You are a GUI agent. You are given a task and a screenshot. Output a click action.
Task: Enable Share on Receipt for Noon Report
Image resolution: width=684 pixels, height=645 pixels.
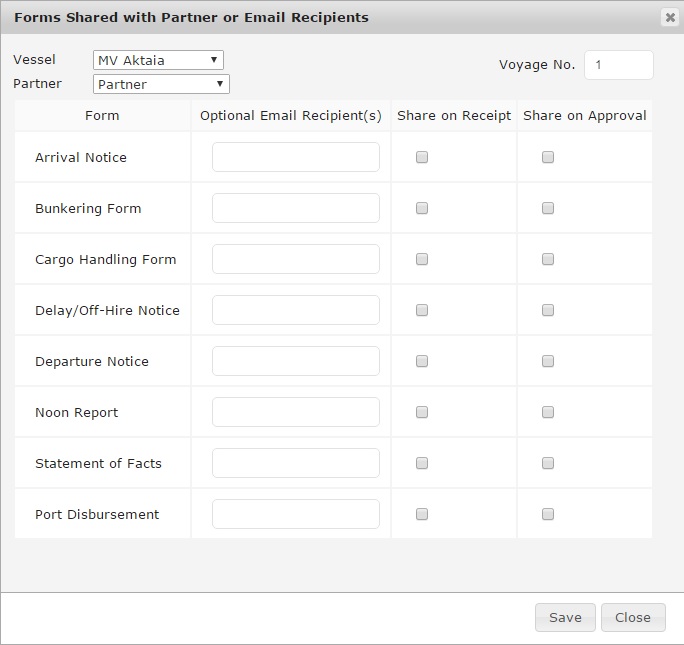[422, 412]
